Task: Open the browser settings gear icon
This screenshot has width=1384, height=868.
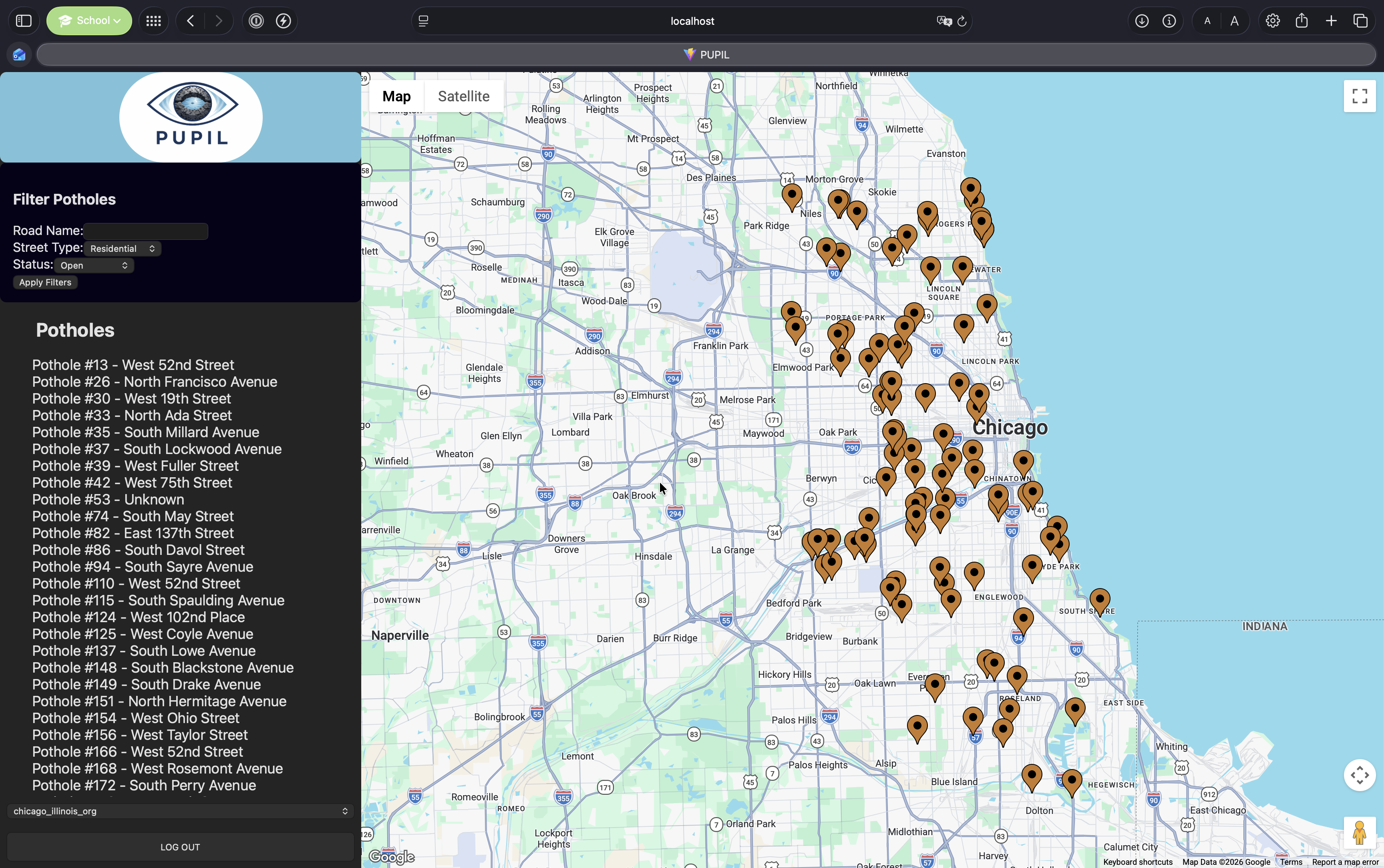Action: tap(1272, 21)
